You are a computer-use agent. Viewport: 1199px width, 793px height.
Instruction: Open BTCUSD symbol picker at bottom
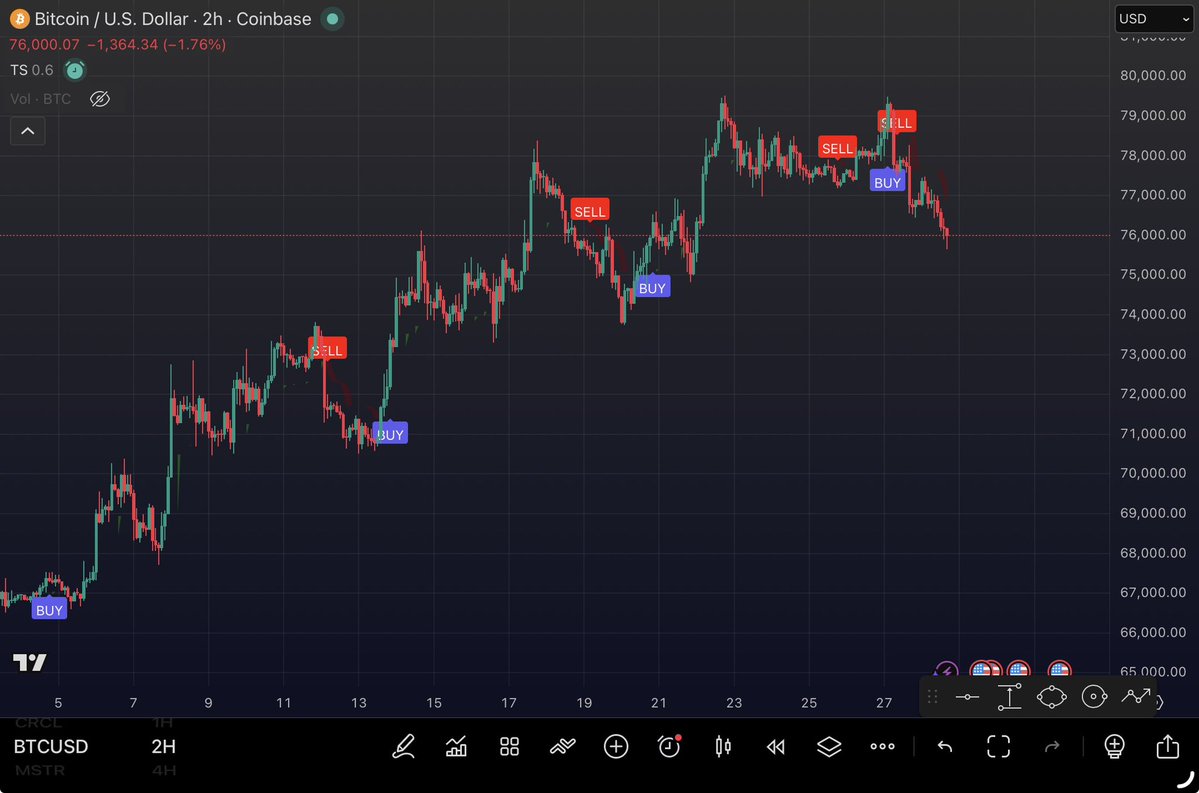[50, 746]
